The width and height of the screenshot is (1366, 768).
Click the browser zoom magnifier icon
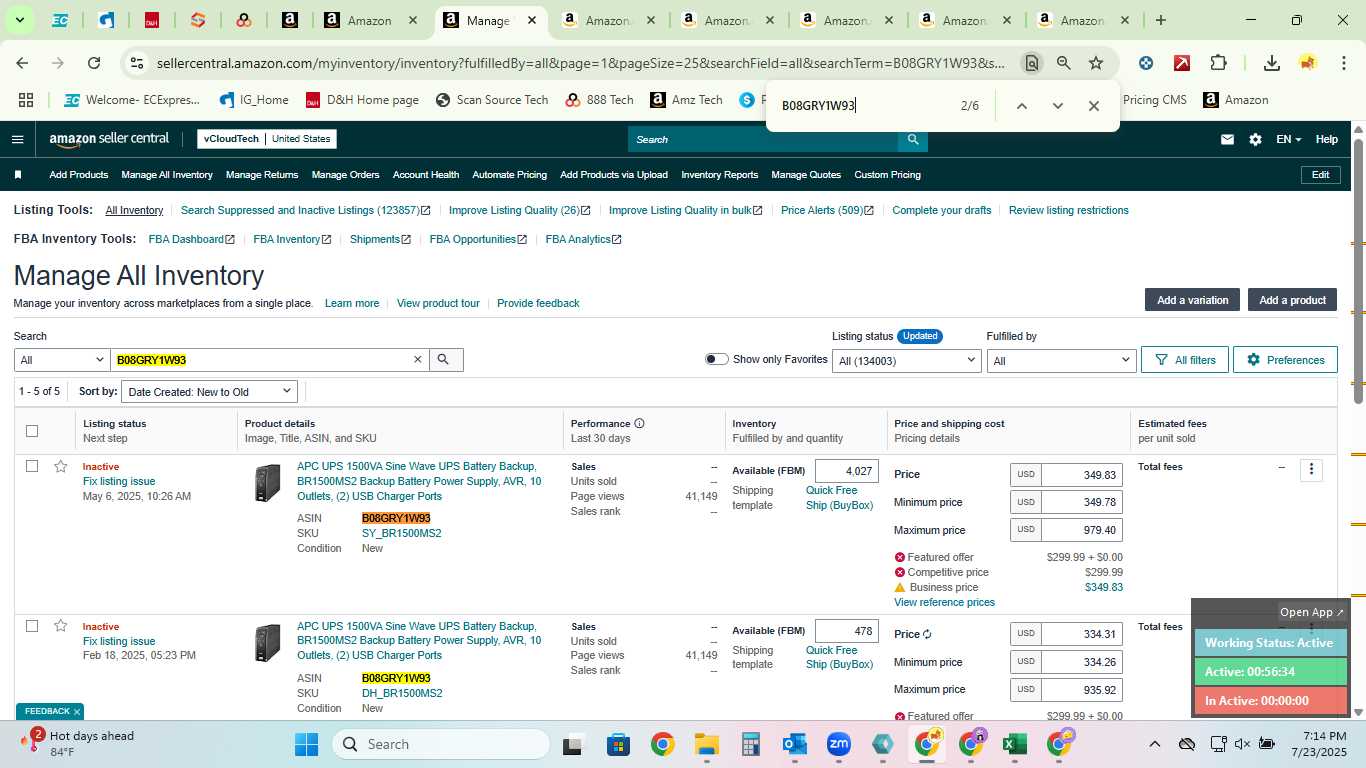tap(1064, 63)
